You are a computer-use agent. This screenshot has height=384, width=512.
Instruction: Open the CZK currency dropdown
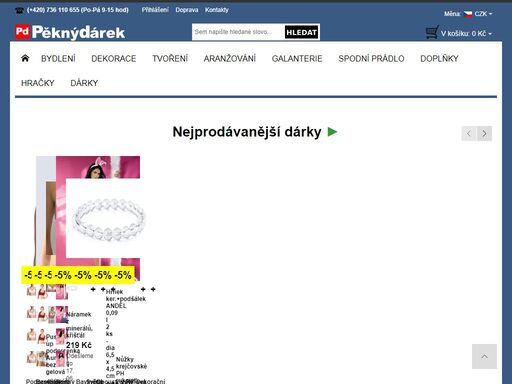pyautogui.click(x=483, y=14)
